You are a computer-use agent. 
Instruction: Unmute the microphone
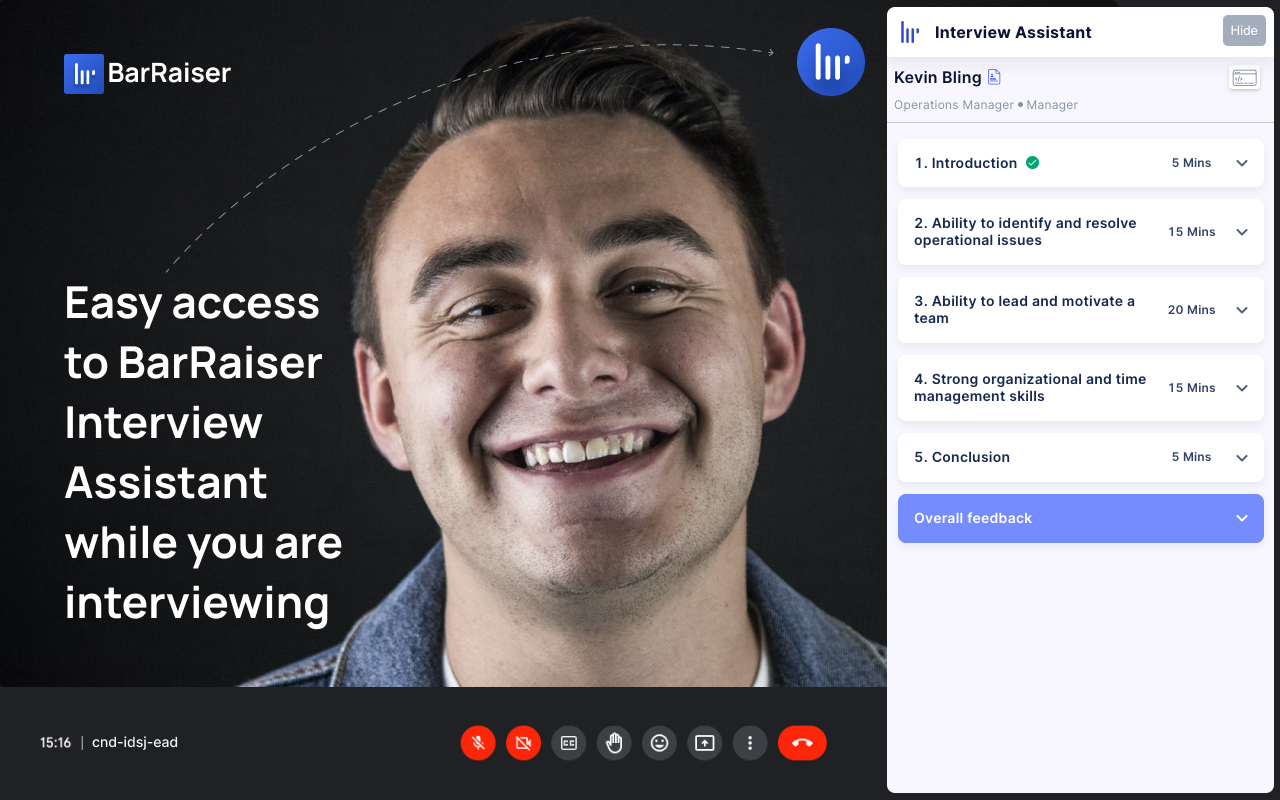[x=478, y=743]
